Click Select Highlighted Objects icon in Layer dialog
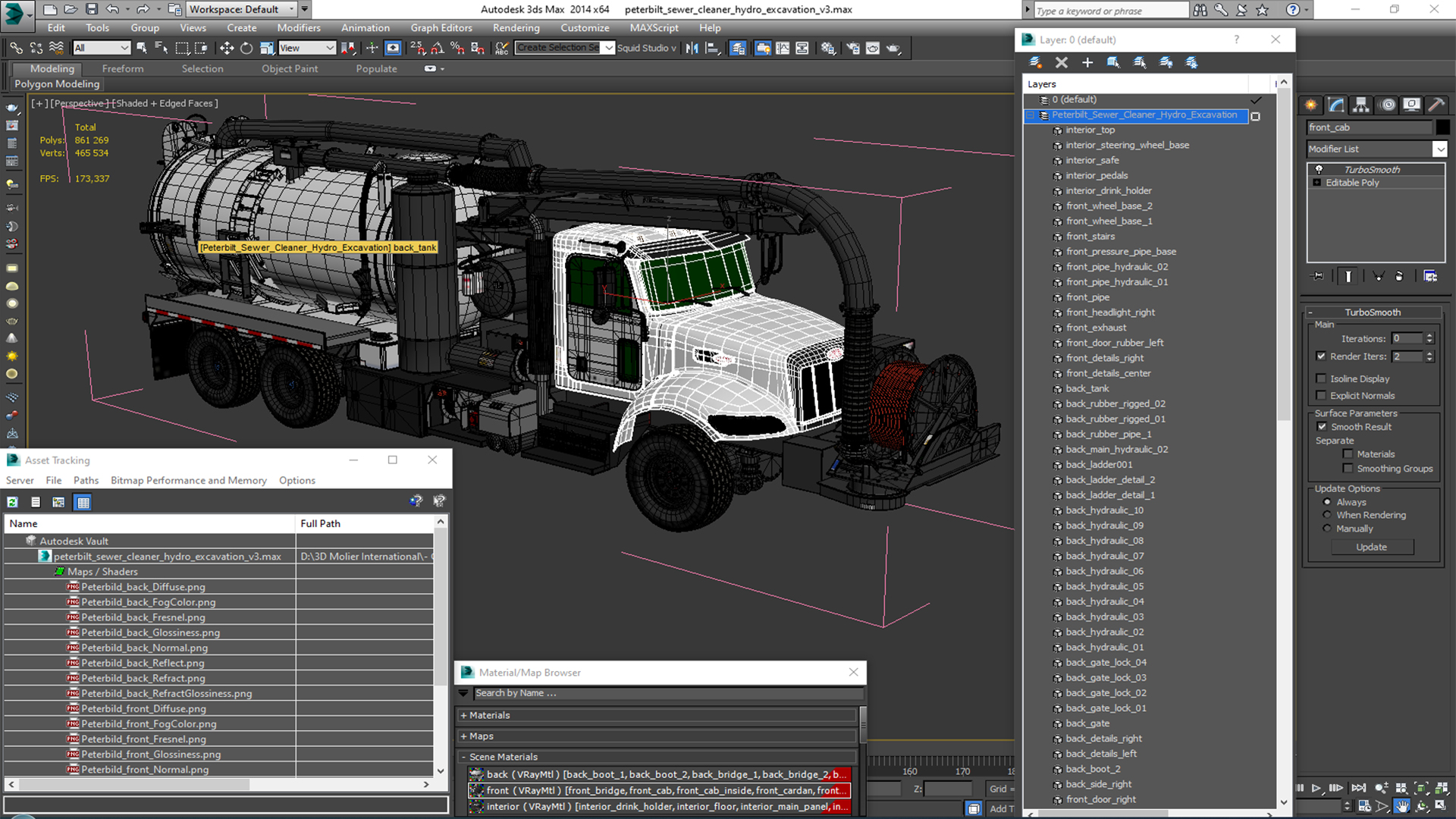The width and height of the screenshot is (1456, 819). pos(1113,62)
